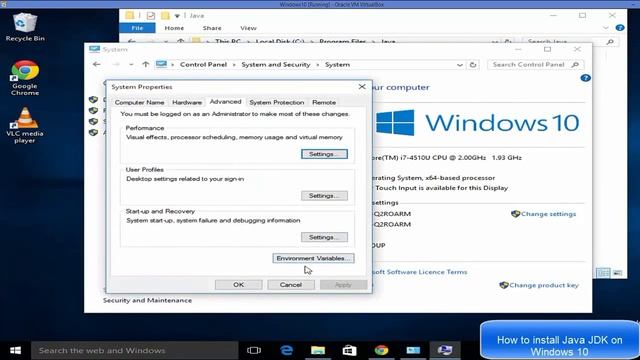Select the Advanced tab
Viewport: 640px width, 360px height.
(225, 102)
